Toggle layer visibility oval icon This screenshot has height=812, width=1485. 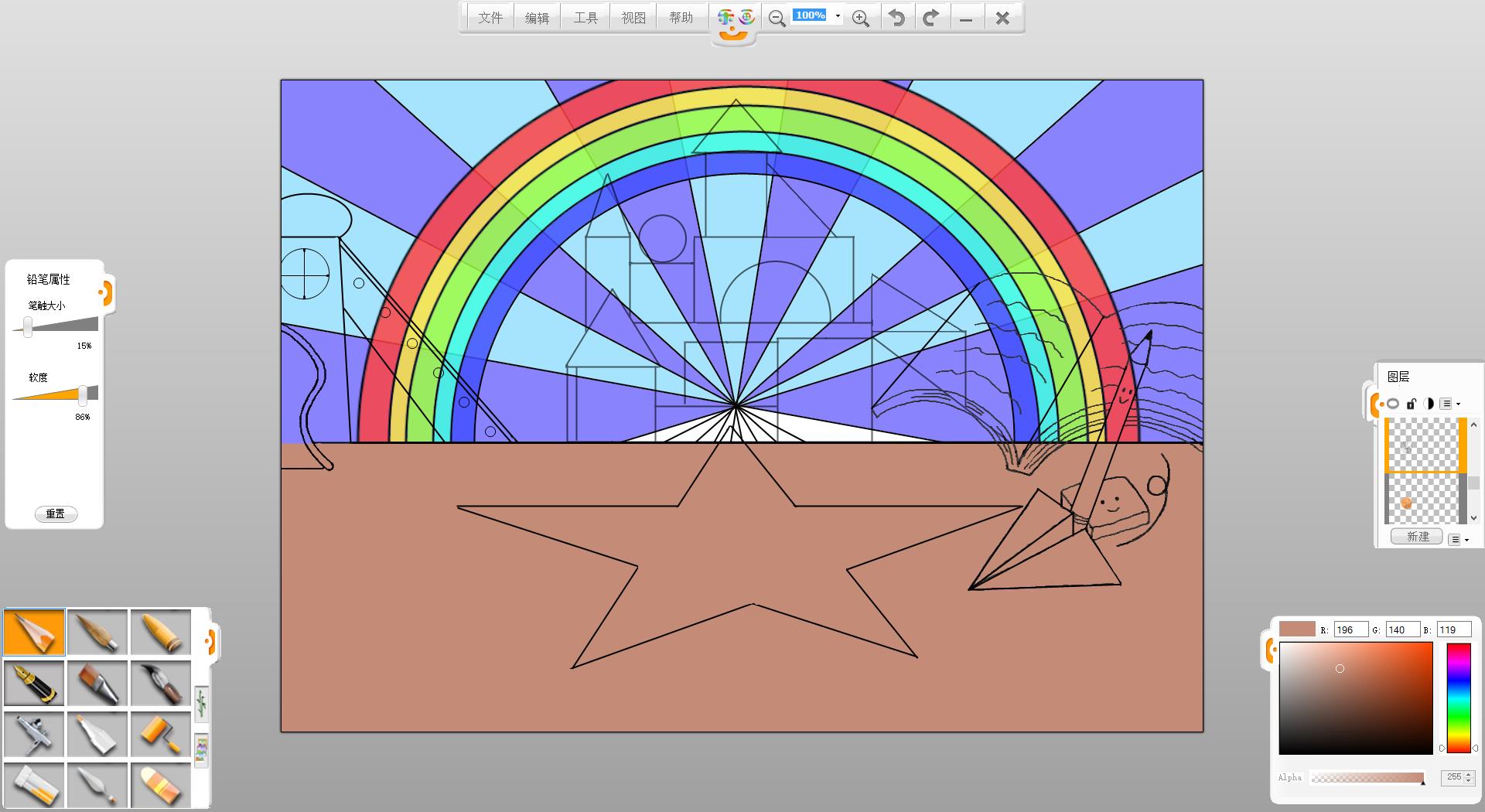(1393, 404)
